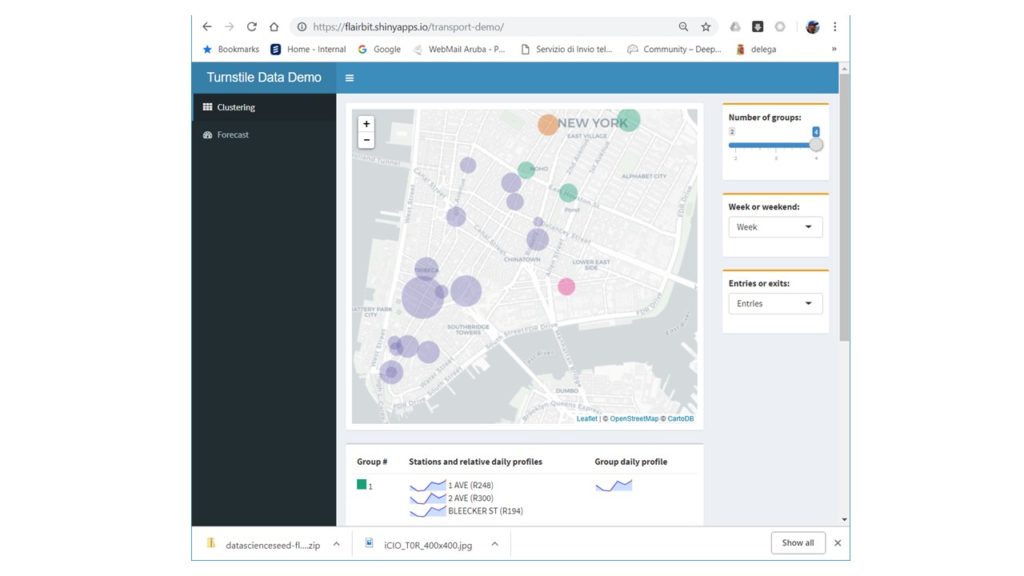
Task: Expand options for the zip download
Action: click(336, 543)
